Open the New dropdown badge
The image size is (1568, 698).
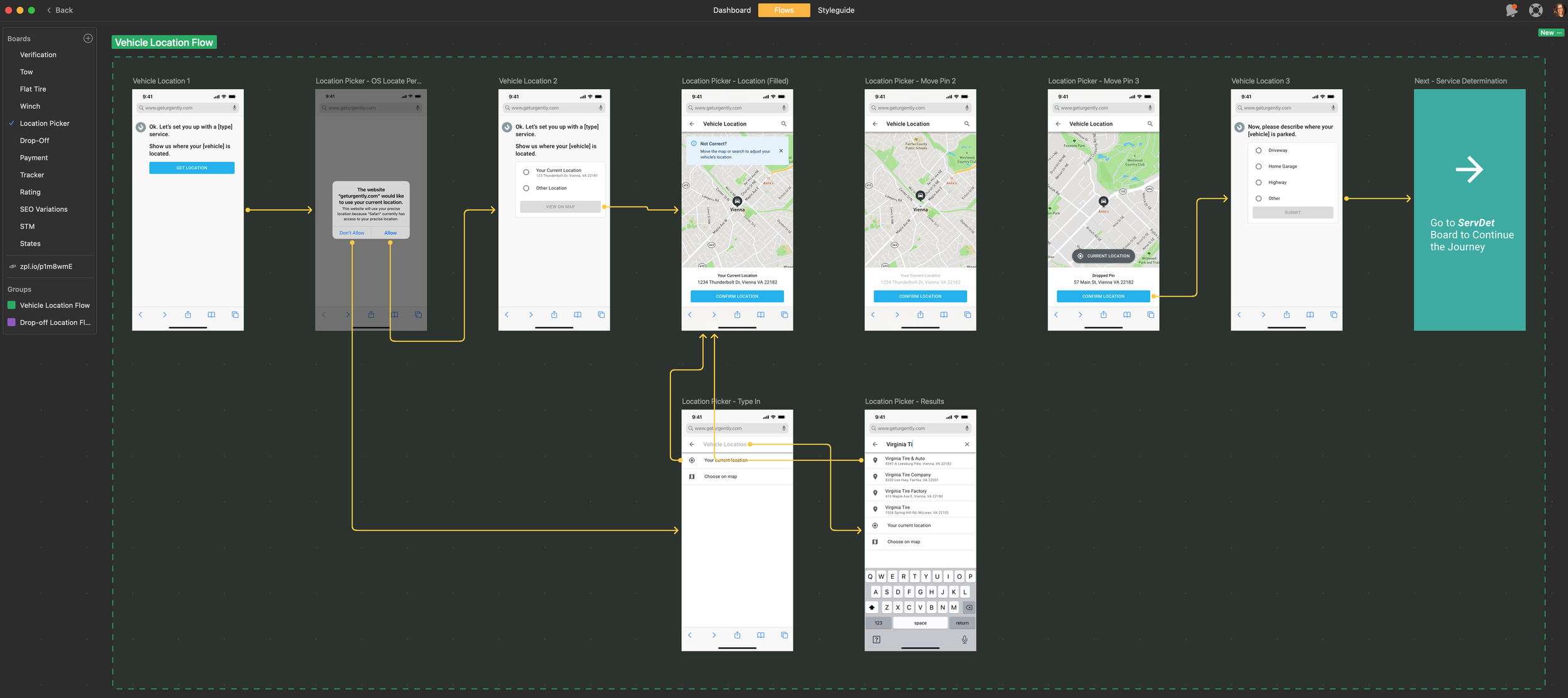[x=1550, y=33]
